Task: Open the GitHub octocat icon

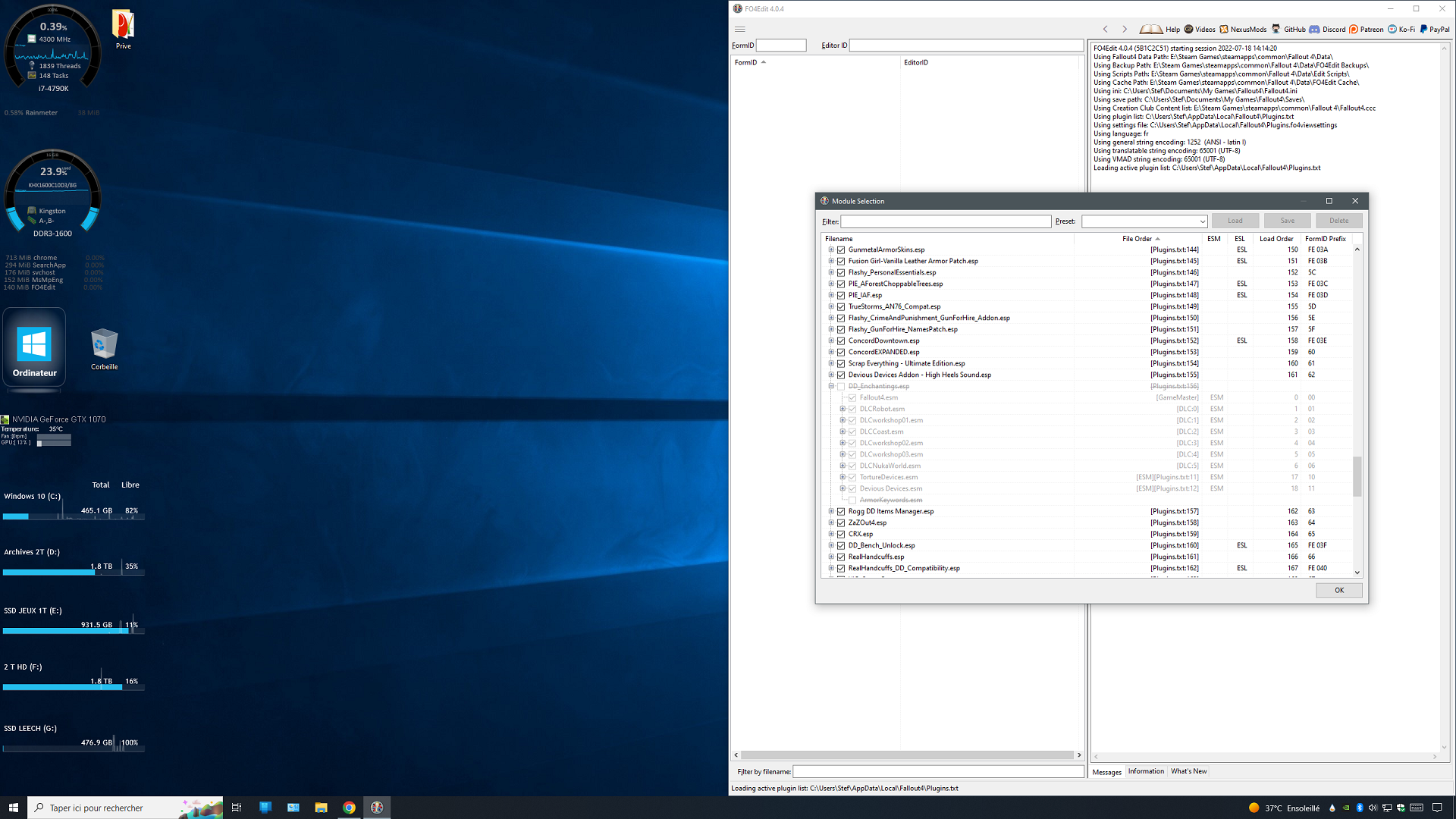Action: tap(1276, 30)
